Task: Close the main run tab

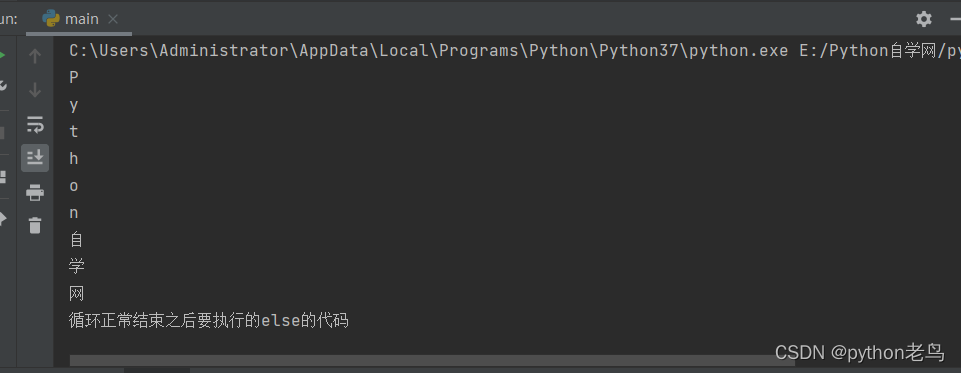Action: click(113, 20)
